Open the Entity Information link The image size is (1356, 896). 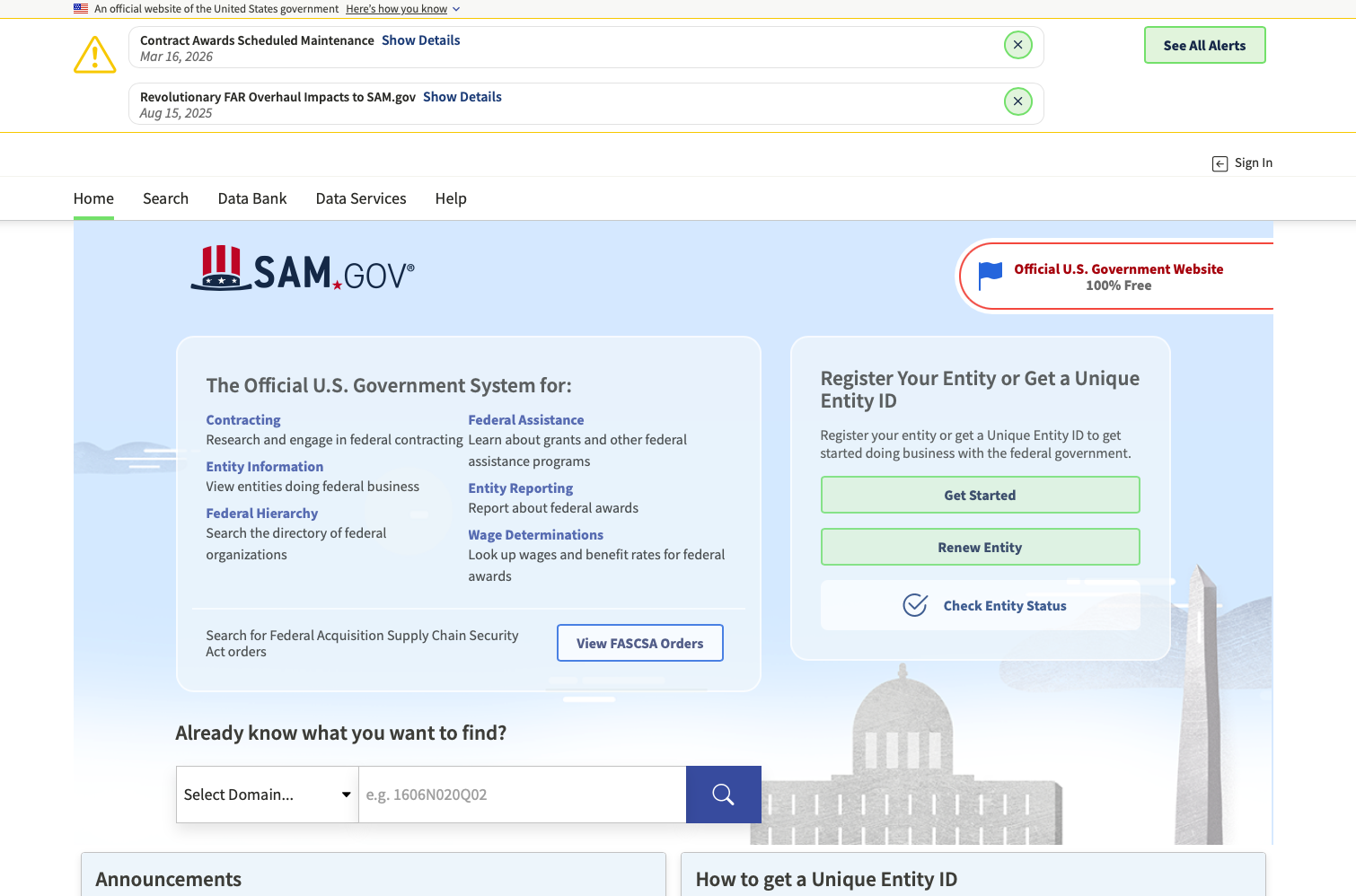coord(265,466)
